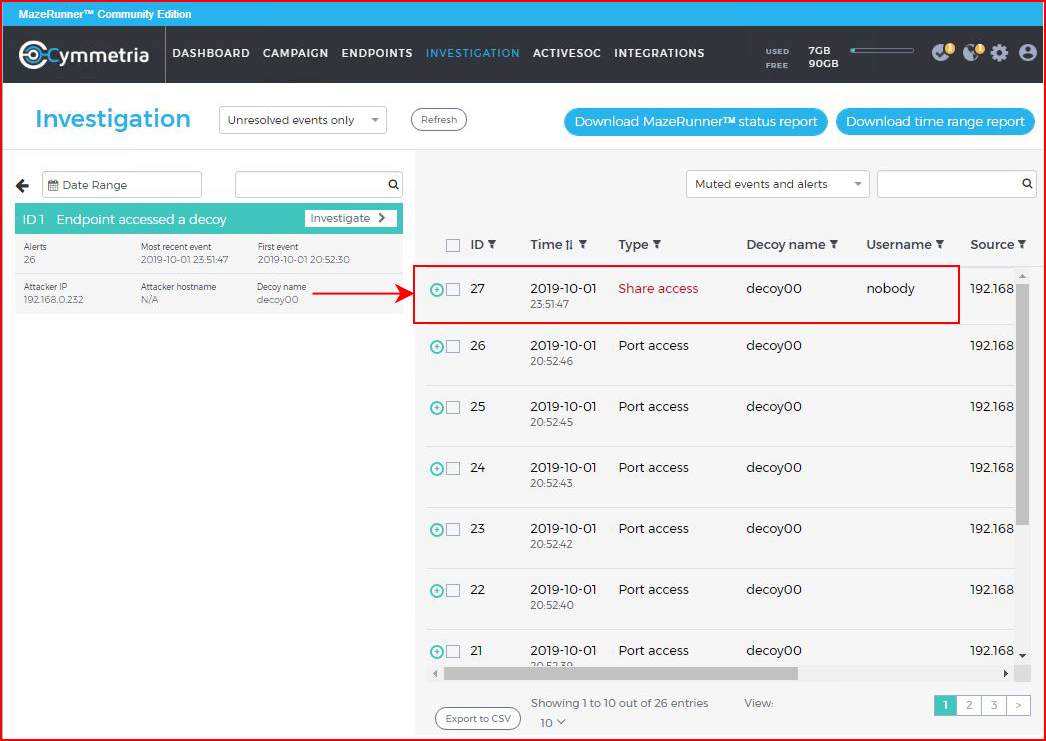Toggle the select-all checkbox in table header

453,245
